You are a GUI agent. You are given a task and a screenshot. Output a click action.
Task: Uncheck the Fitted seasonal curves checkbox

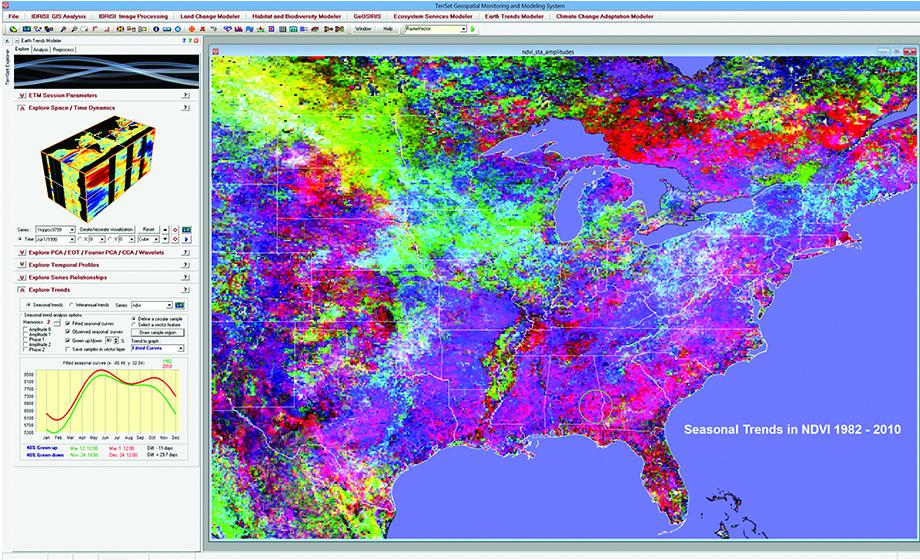tap(69, 324)
